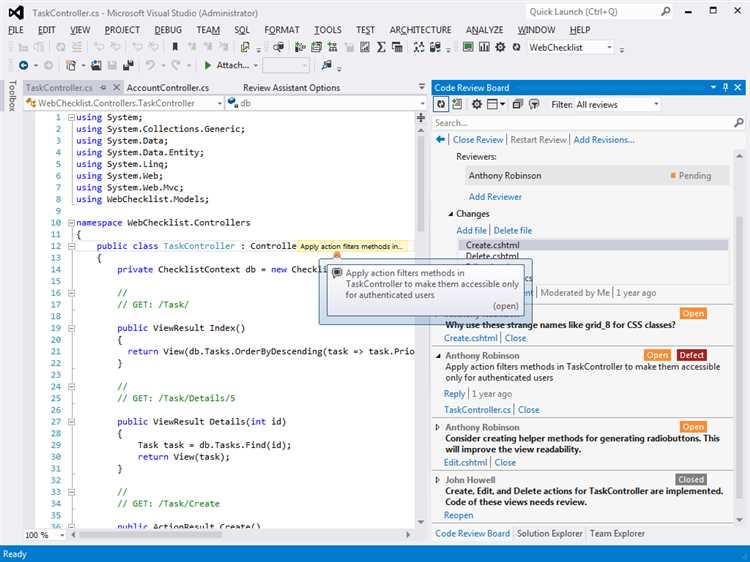
Task: Click the inline comment hint on line 12
Action: (x=353, y=246)
